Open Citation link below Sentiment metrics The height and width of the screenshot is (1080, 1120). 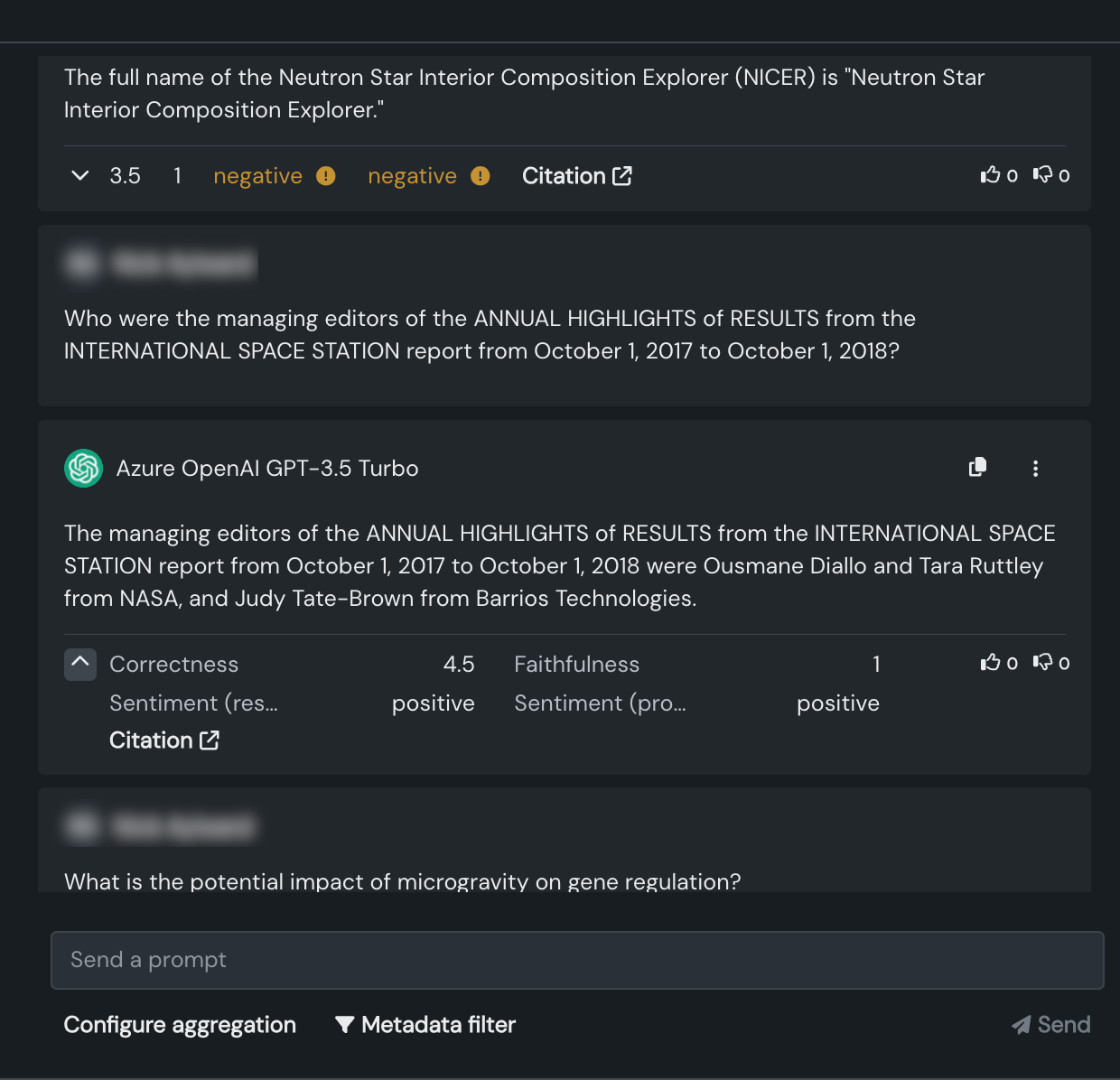coord(163,740)
